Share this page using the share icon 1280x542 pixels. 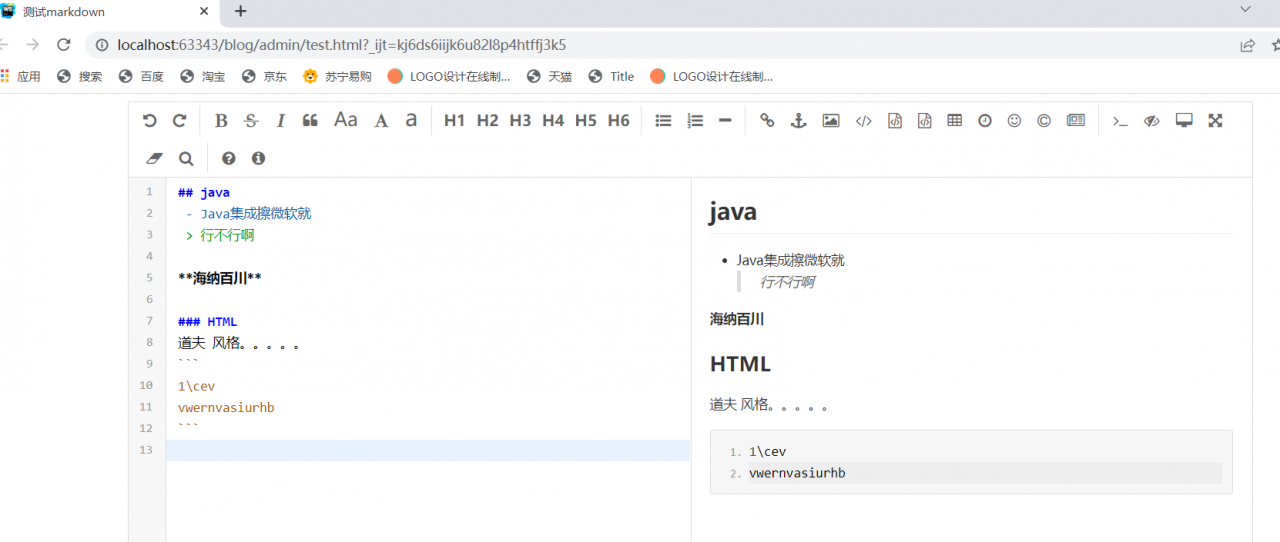1247,45
